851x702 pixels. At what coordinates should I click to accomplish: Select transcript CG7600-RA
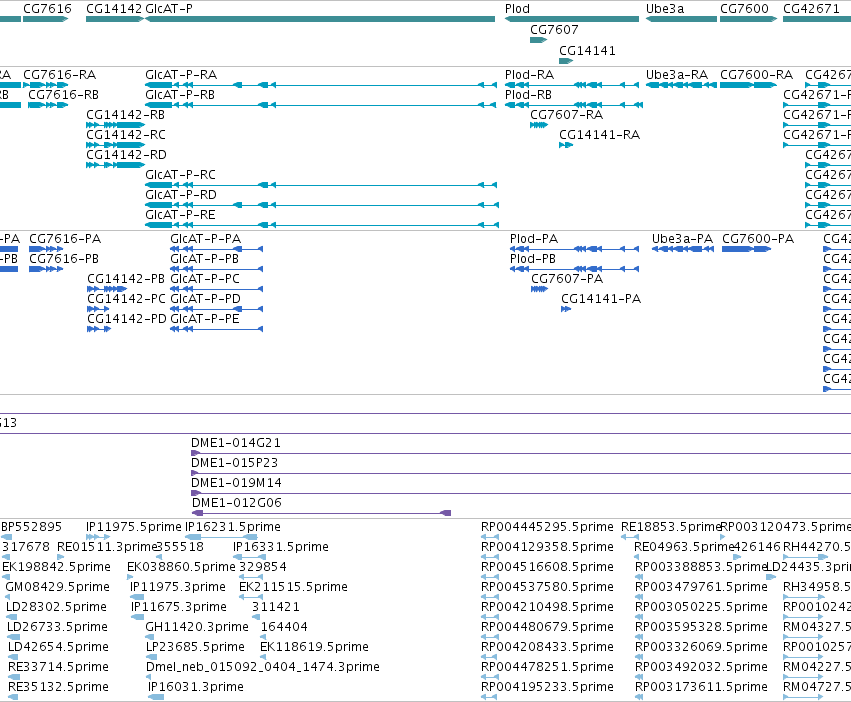click(748, 85)
